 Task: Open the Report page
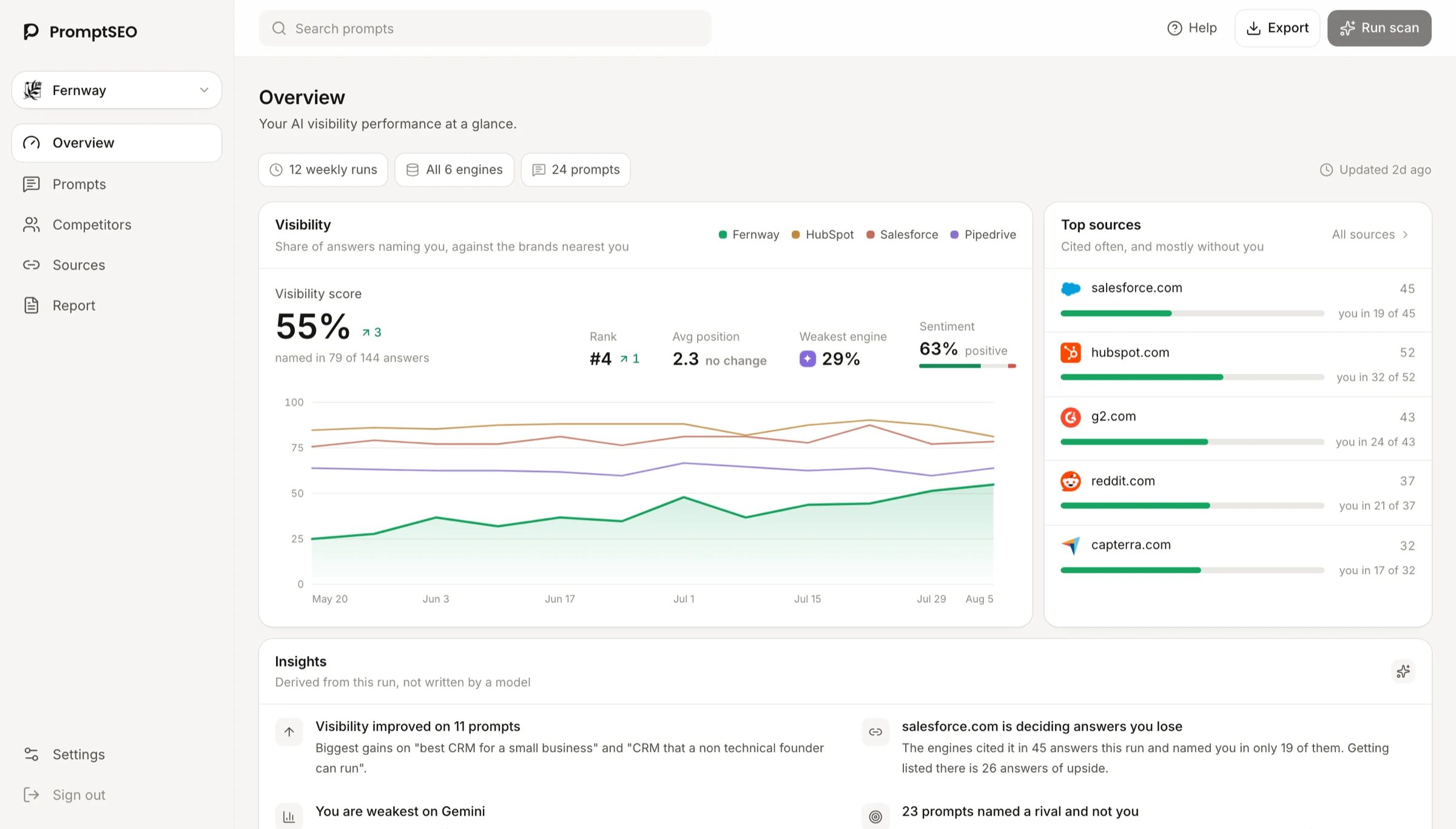[116, 305]
